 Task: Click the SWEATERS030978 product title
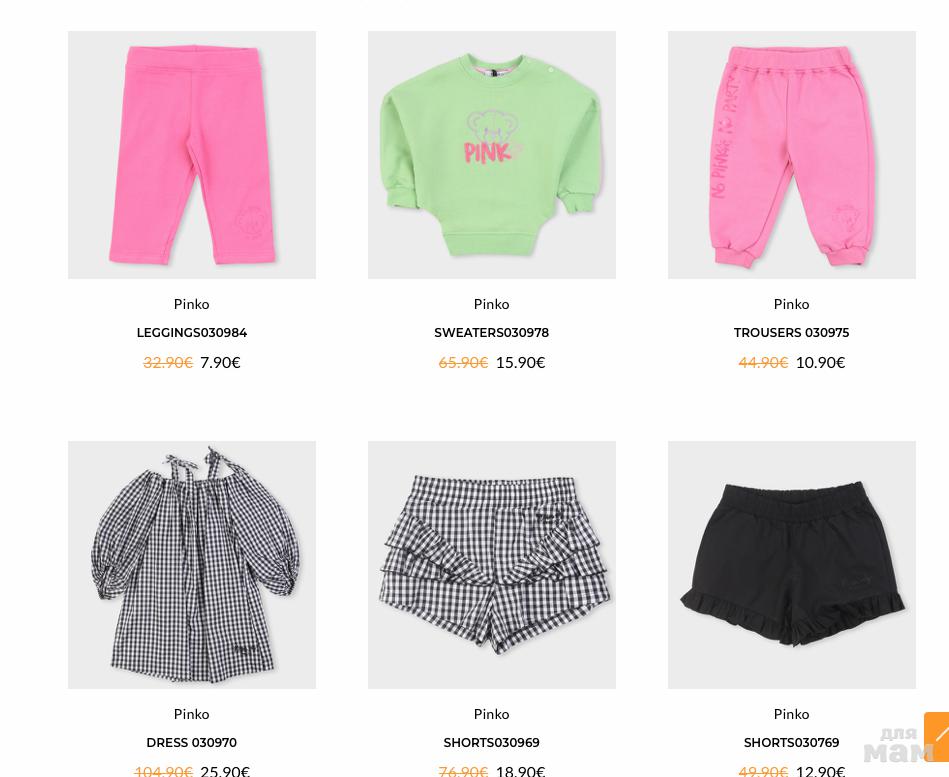[x=491, y=333]
